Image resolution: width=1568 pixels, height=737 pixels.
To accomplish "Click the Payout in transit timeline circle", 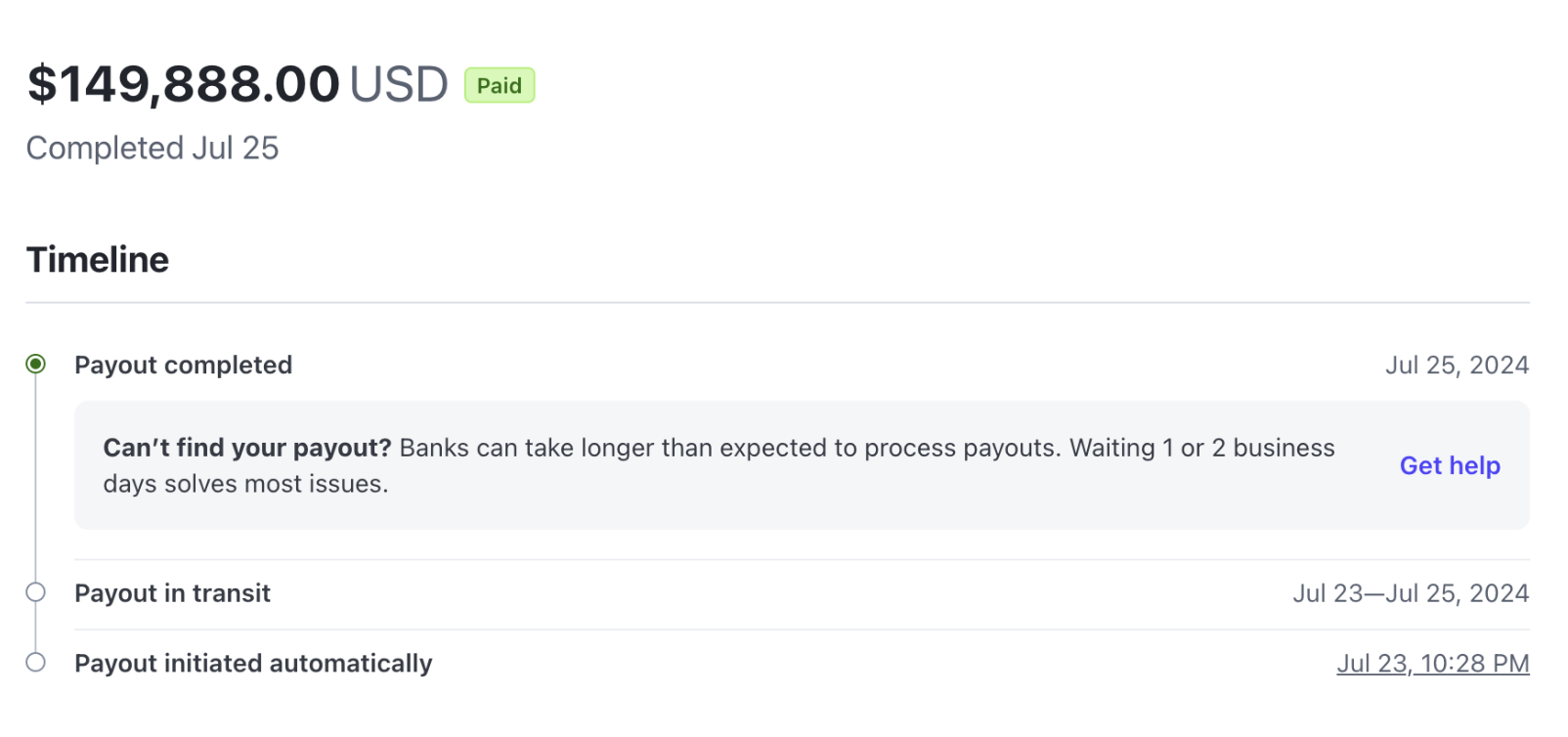I will (x=36, y=592).
